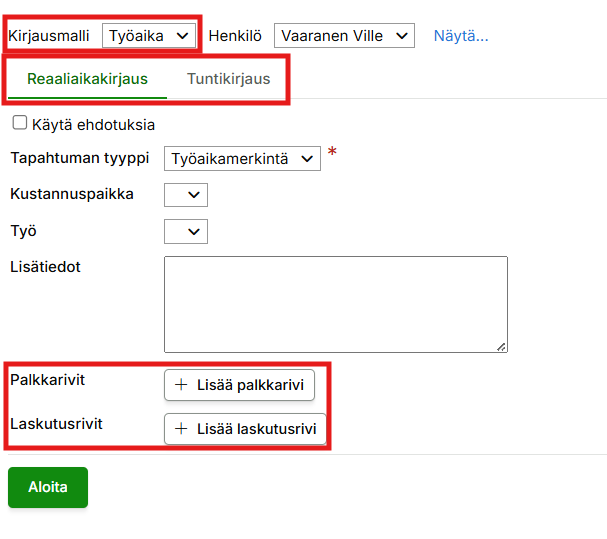
Task: Click the Lisätiedot text area resize handle
Action: click(501, 346)
